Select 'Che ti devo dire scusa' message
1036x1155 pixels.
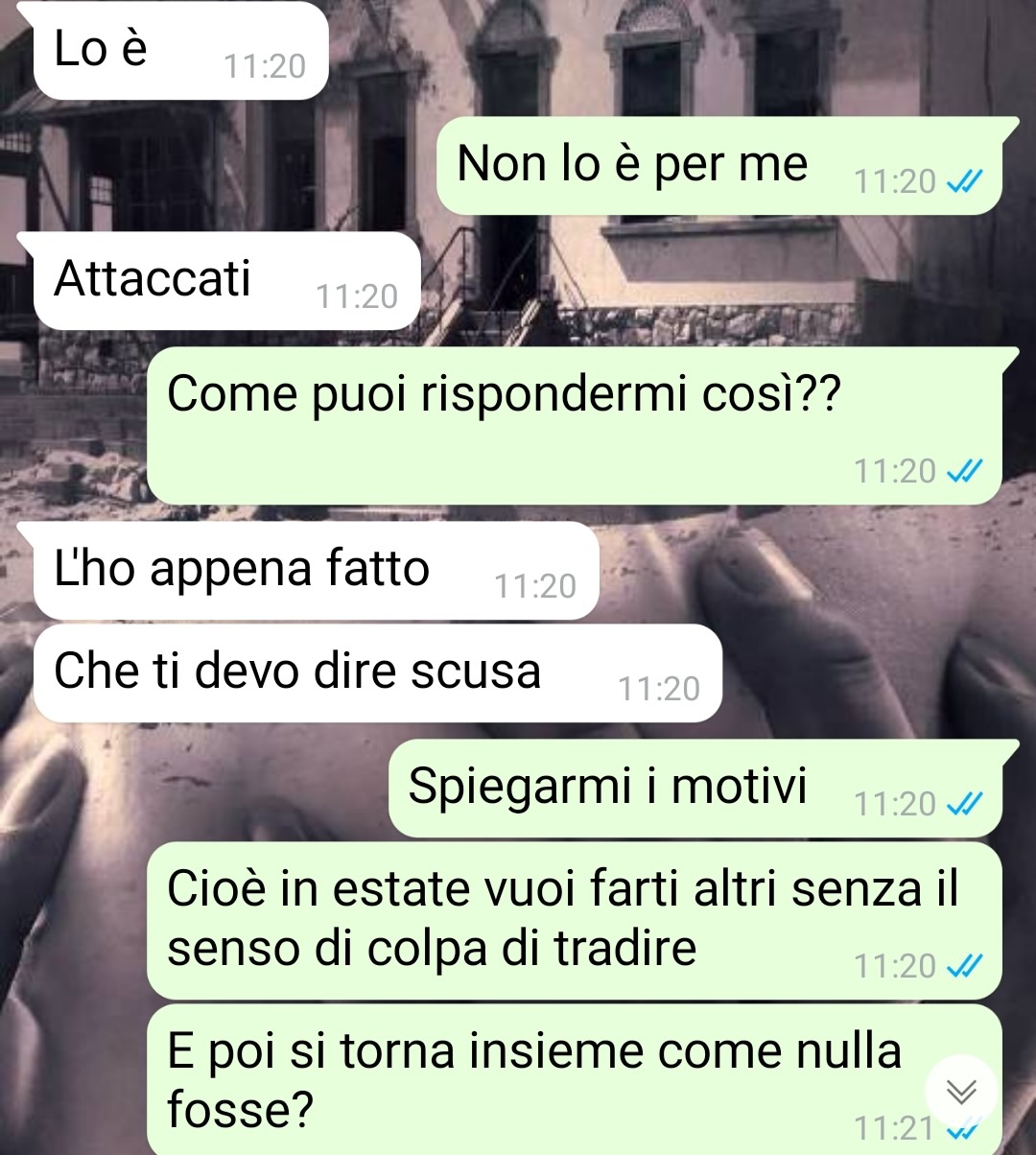[x=378, y=672]
